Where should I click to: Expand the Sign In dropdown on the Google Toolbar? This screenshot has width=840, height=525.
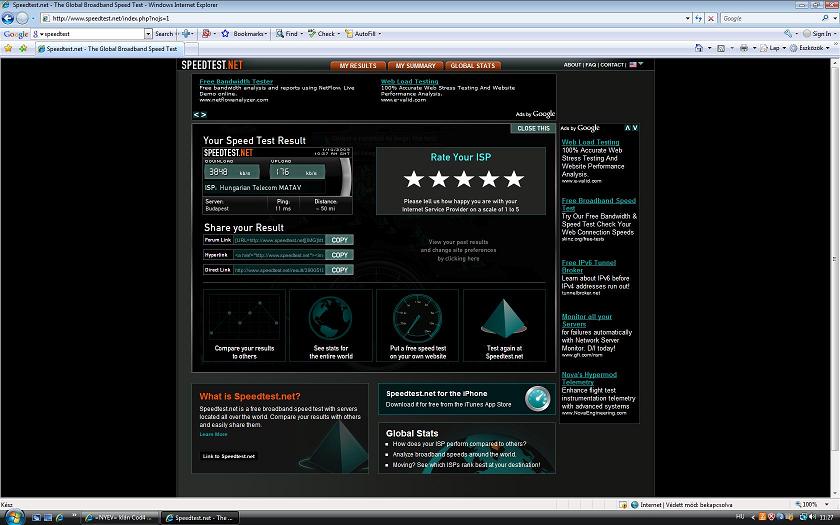click(x=835, y=33)
